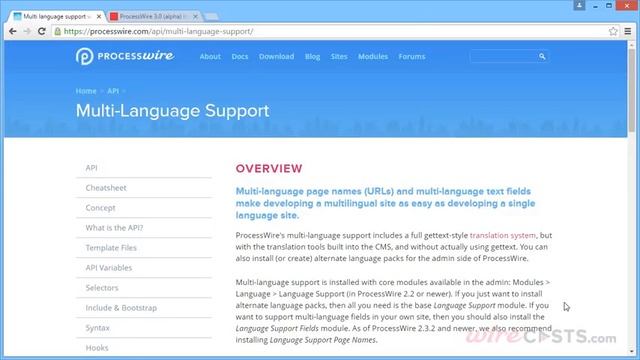Open the About nav menu item
This screenshot has width=640, height=360.
210,56
